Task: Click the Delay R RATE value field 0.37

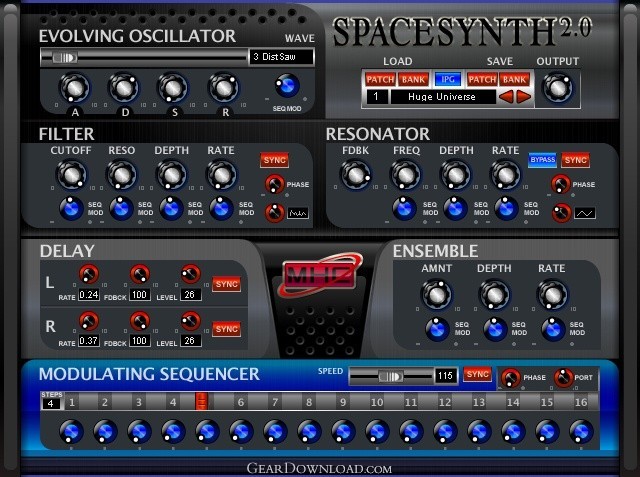Action: 89,340
